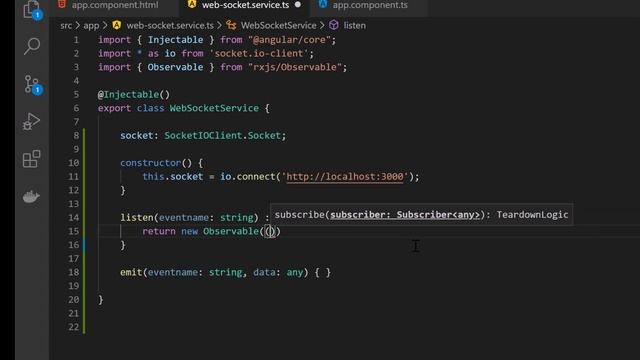Click WebSocketService class name in code

[x=214, y=109]
